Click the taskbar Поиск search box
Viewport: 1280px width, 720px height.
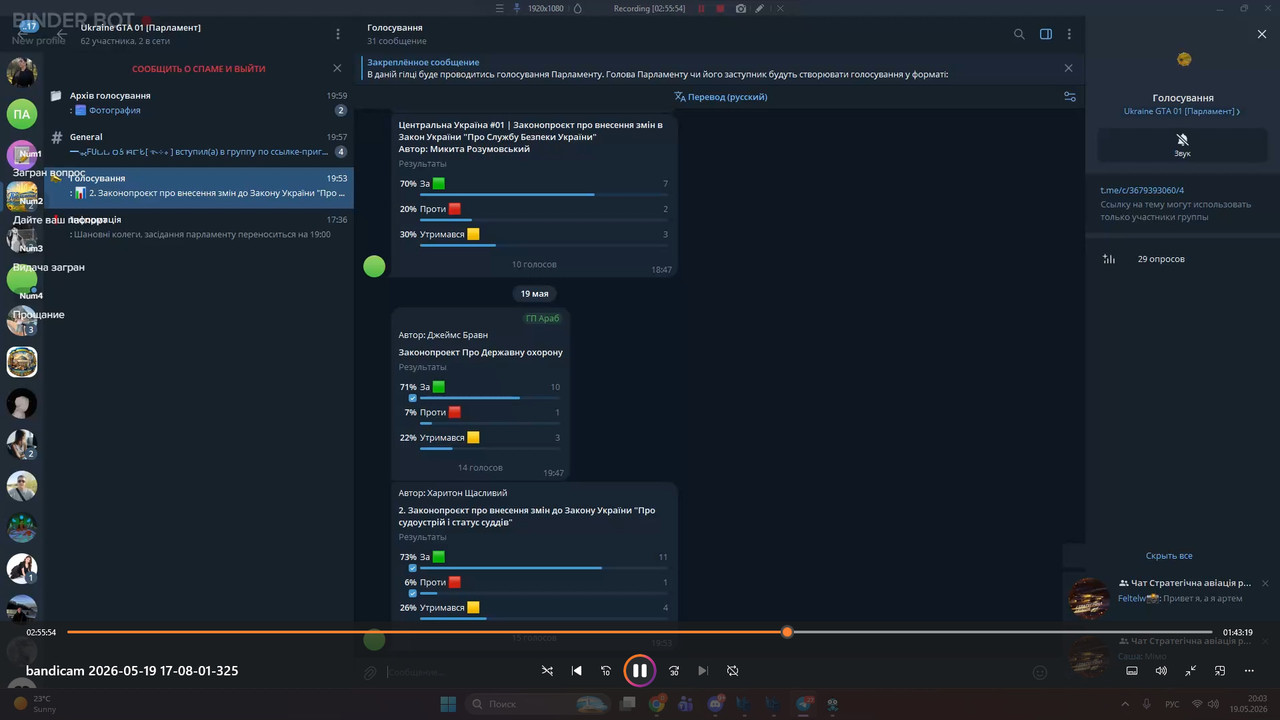[x=538, y=704]
